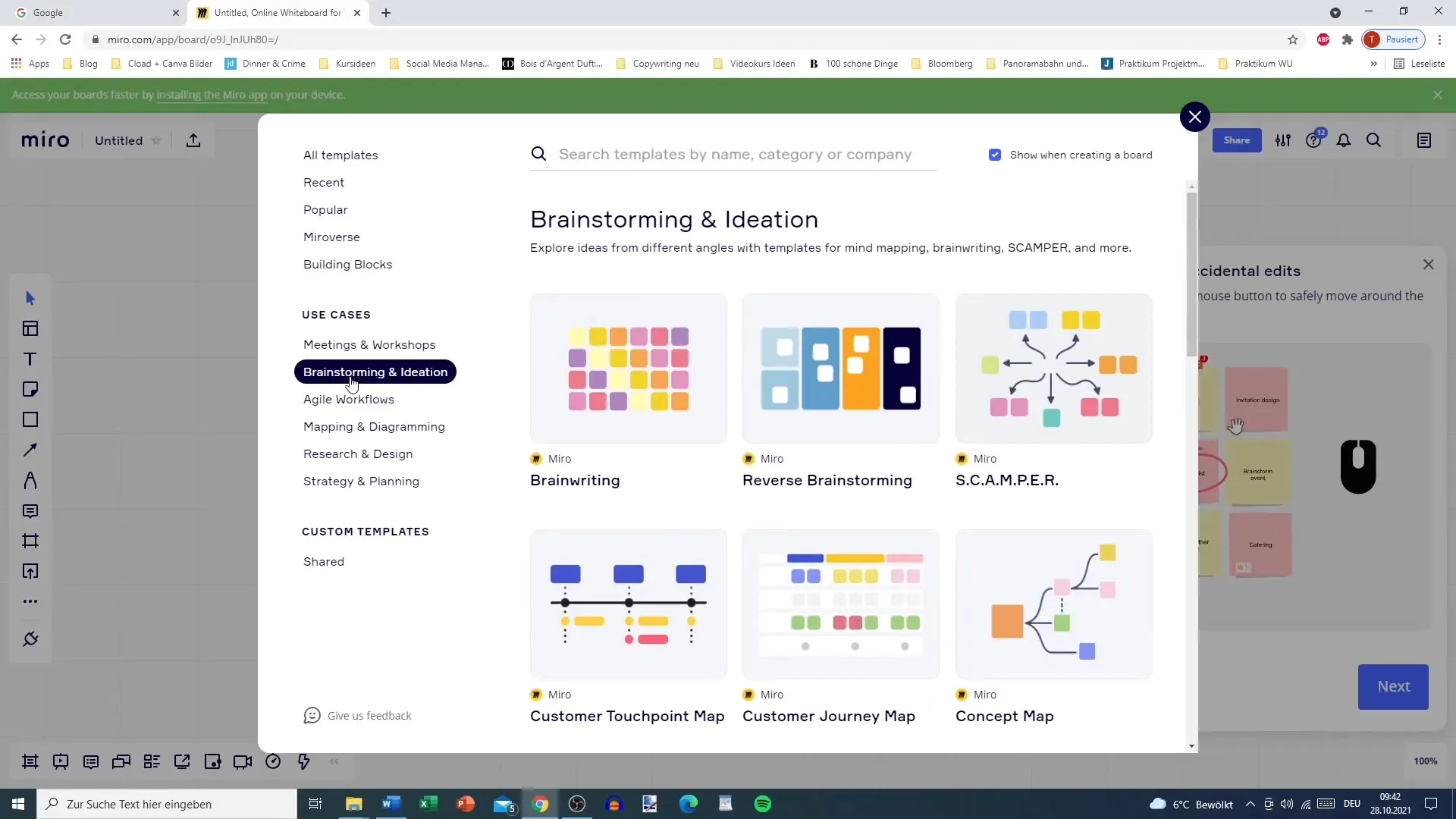Select the cursor arrow tool in Miro toolbar
Viewport: 1456px width, 819px height.
[30, 298]
